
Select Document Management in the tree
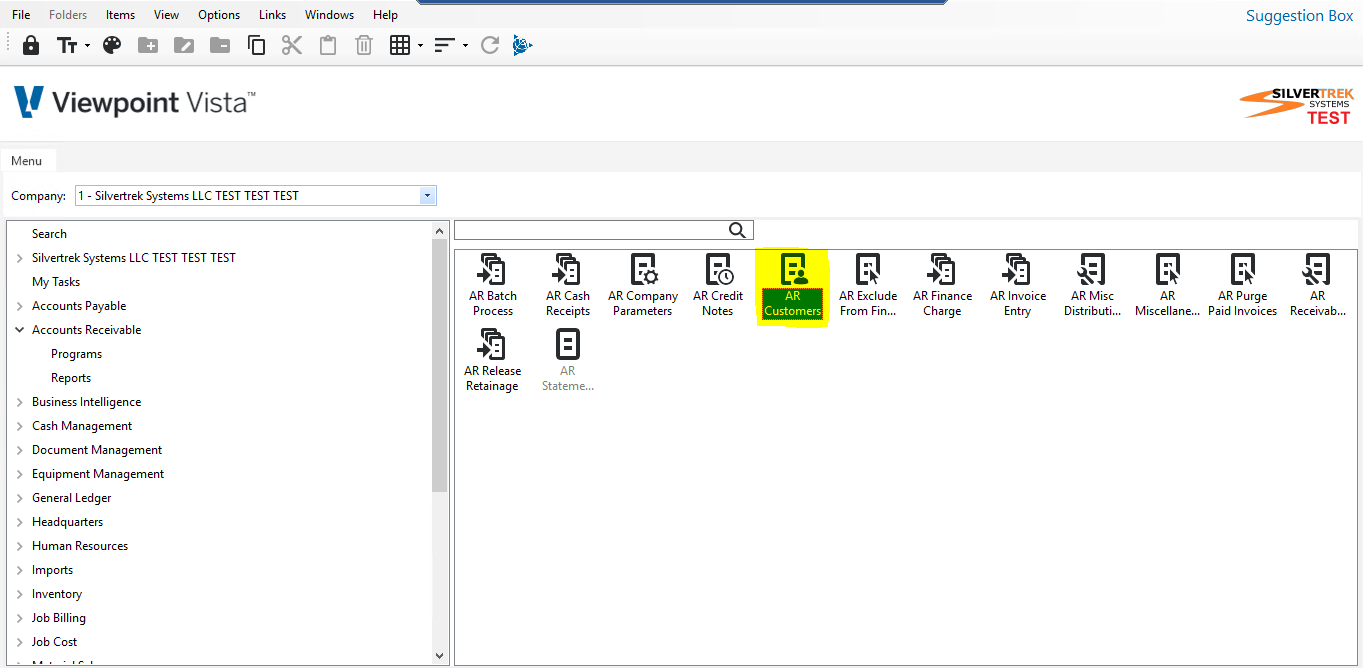pyautogui.click(x=97, y=450)
